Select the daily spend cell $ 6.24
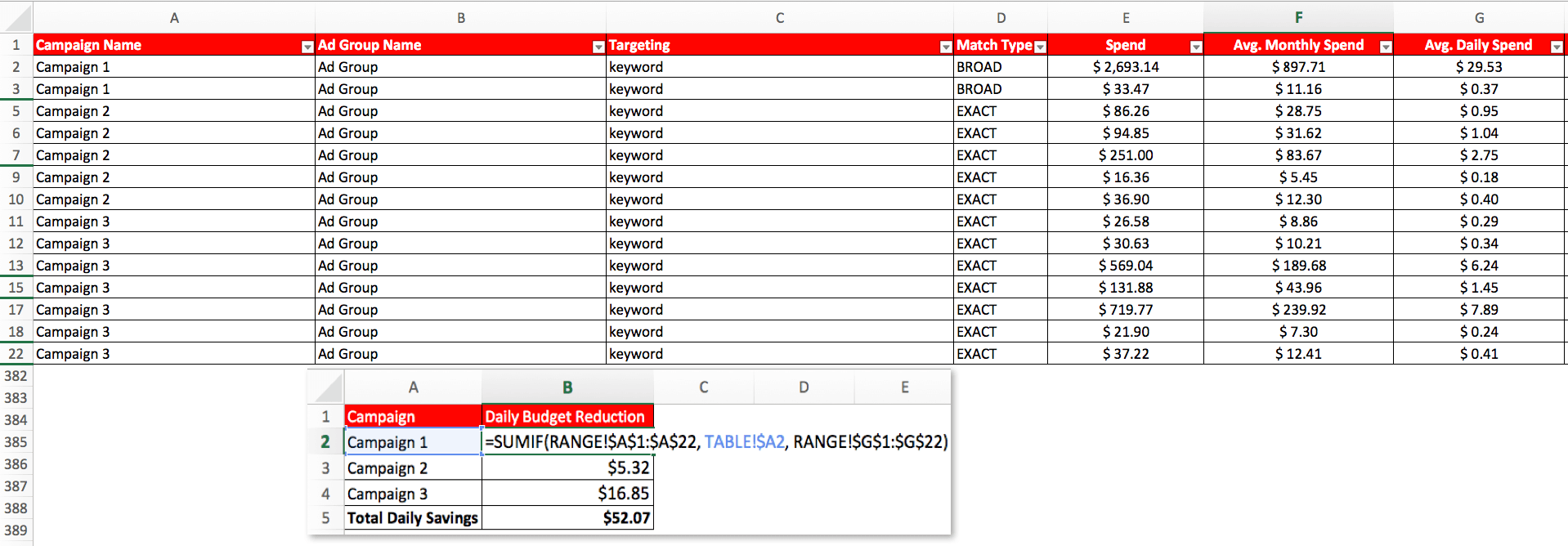Viewport: 1568px width, 546px height. click(x=1480, y=266)
